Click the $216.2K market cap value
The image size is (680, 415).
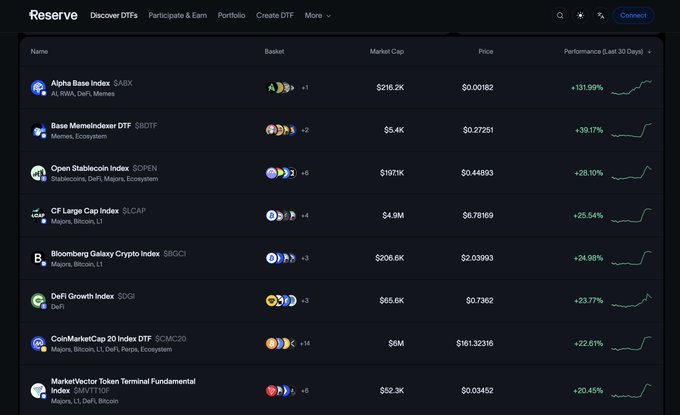pyautogui.click(x=390, y=88)
